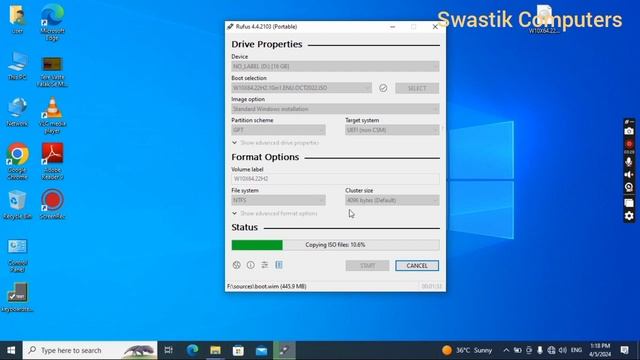Click the tray network globe icon

coord(551,350)
